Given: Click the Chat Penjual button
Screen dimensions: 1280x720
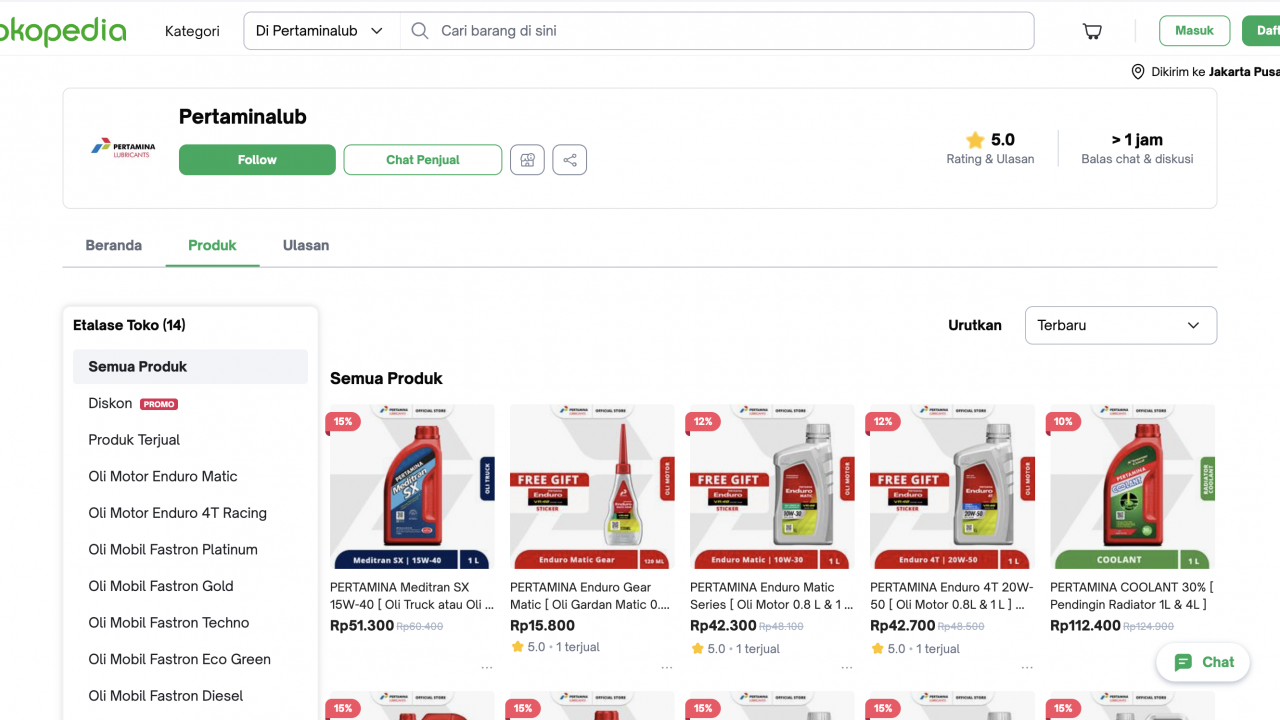Looking at the screenshot, I should pos(422,159).
